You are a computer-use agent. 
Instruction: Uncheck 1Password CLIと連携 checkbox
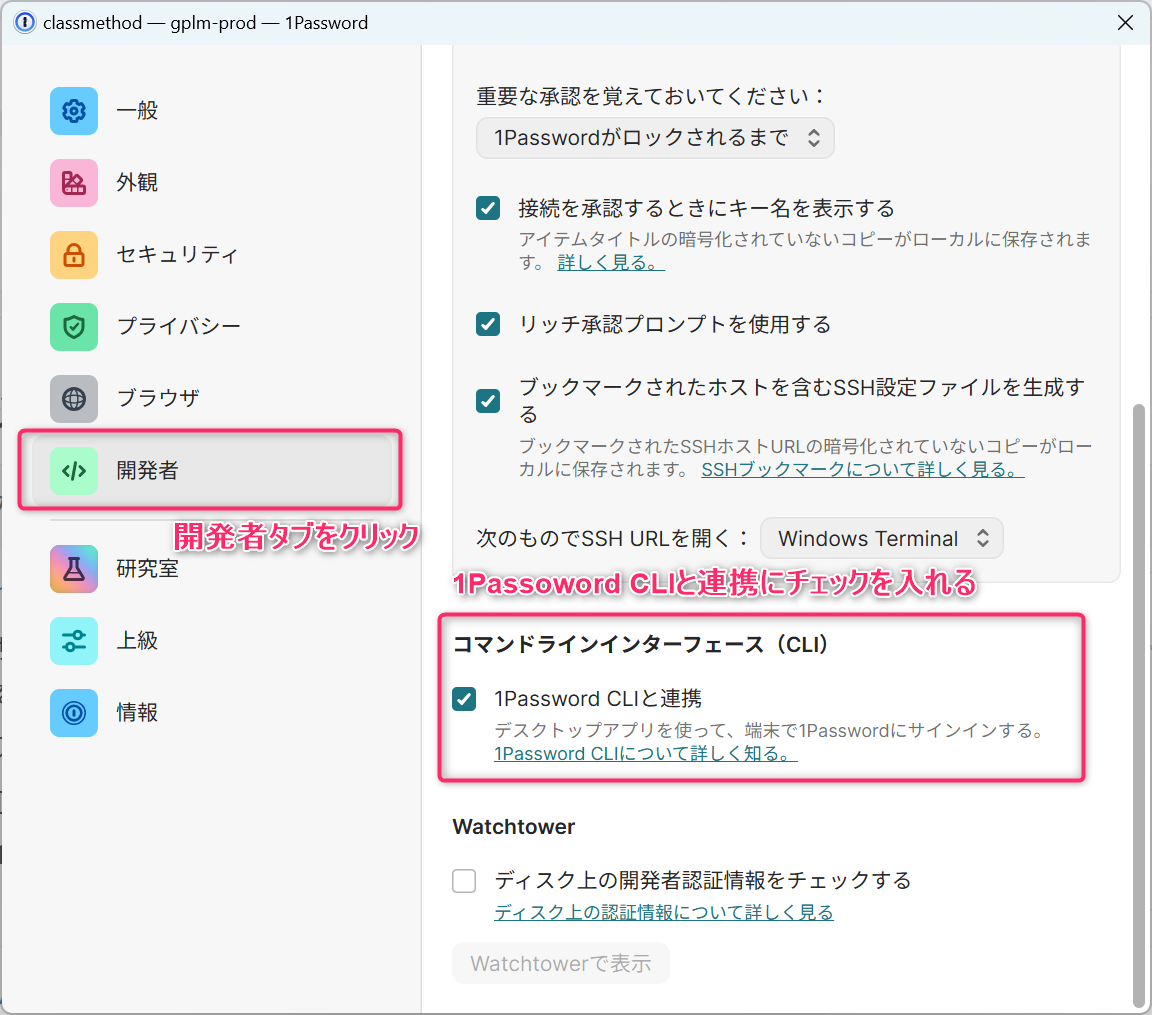pos(464,698)
